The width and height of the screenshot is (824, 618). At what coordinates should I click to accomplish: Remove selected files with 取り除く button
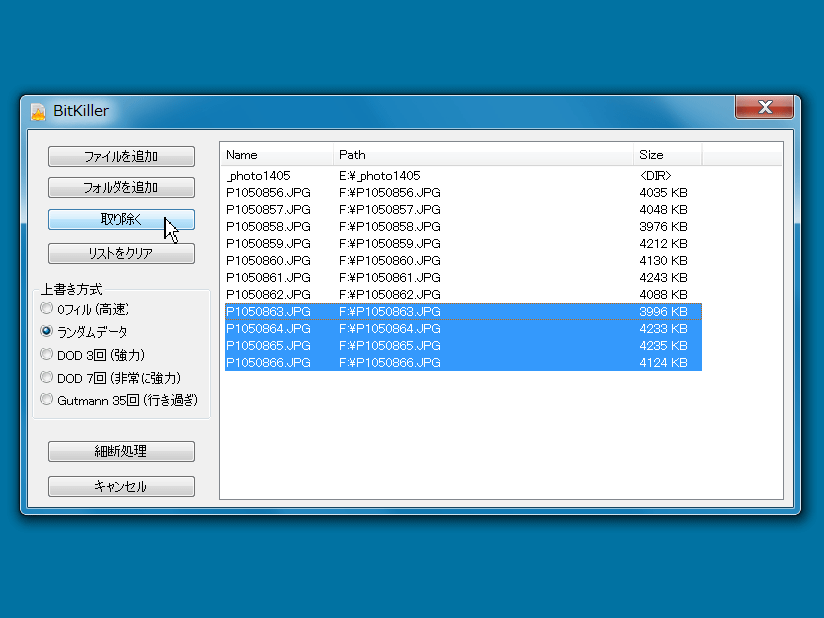(121, 219)
